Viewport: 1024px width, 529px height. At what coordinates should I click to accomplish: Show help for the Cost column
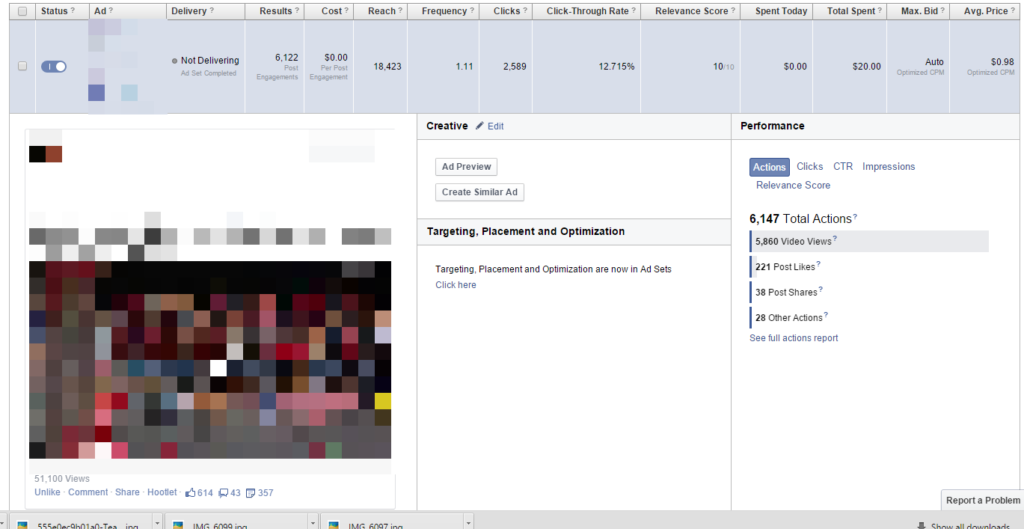pos(346,11)
